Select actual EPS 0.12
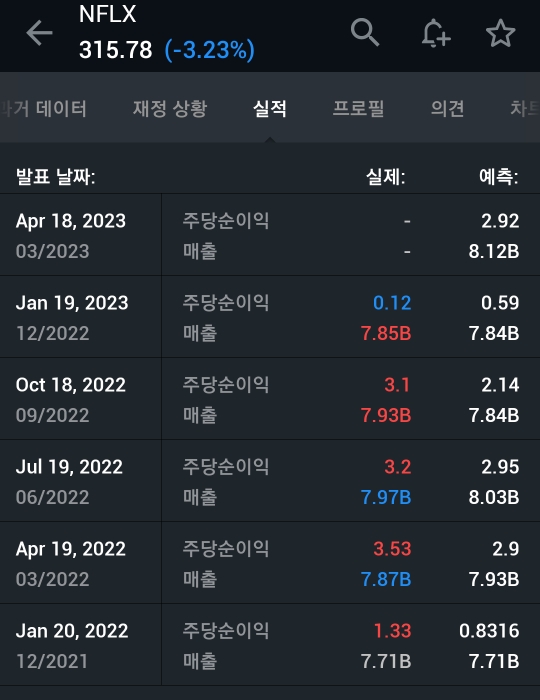The width and height of the screenshot is (540, 700). [392, 303]
